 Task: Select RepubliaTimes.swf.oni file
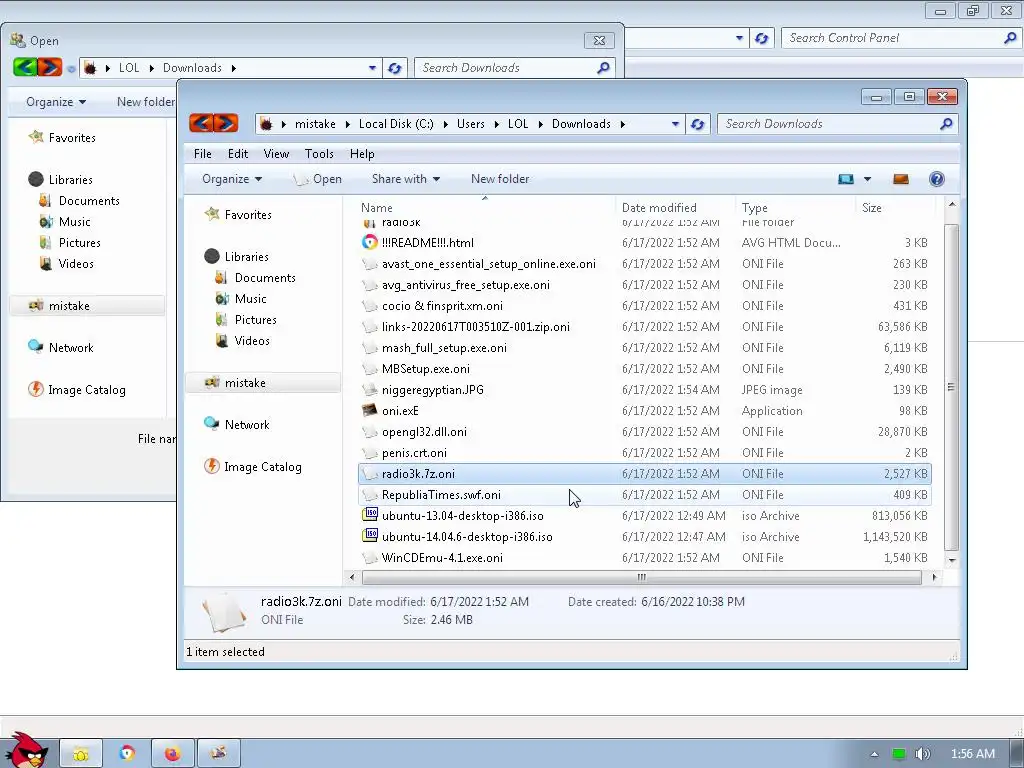point(645,495)
